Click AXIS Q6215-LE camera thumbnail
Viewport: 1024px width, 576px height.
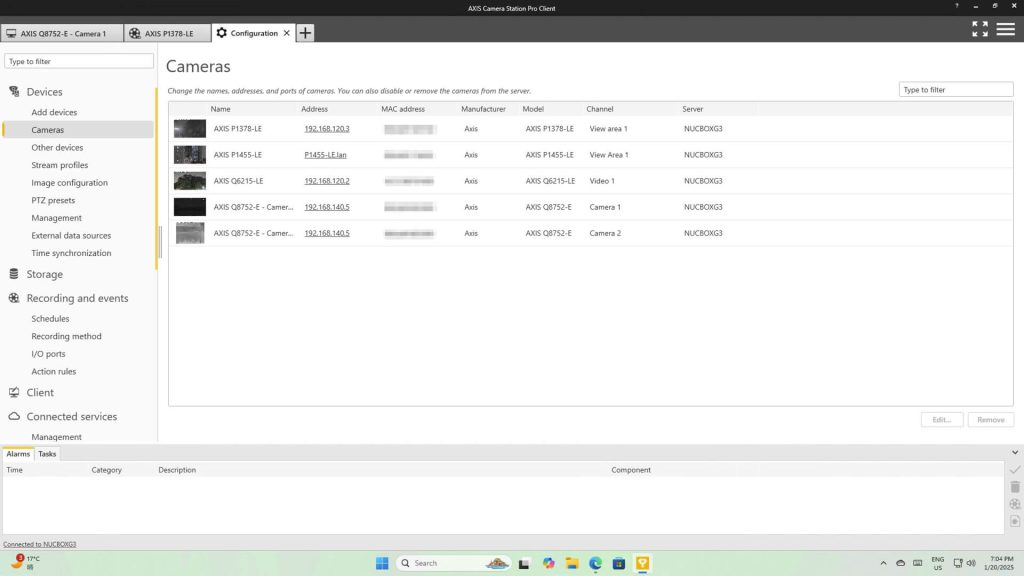[189, 181]
